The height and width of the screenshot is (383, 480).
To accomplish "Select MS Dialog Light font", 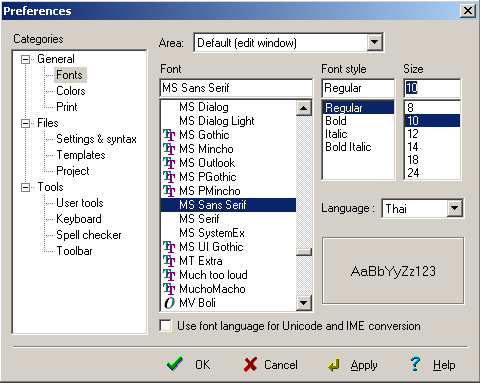I will click(217, 121).
